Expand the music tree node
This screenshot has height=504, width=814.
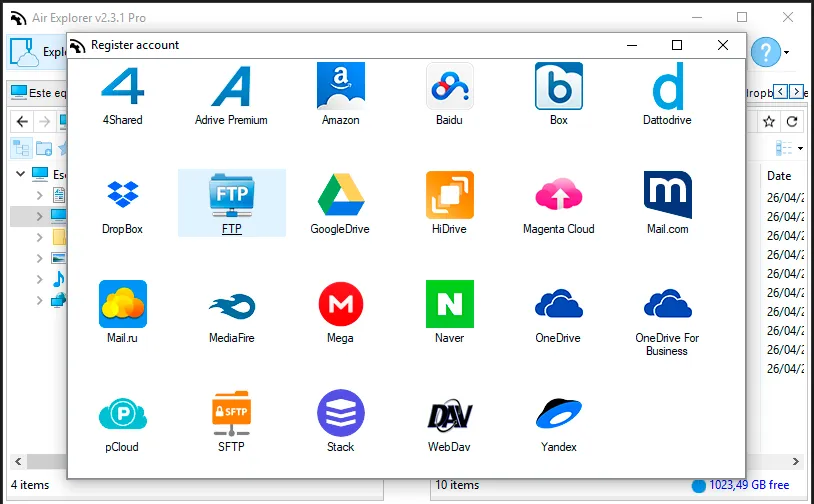[x=39, y=279]
